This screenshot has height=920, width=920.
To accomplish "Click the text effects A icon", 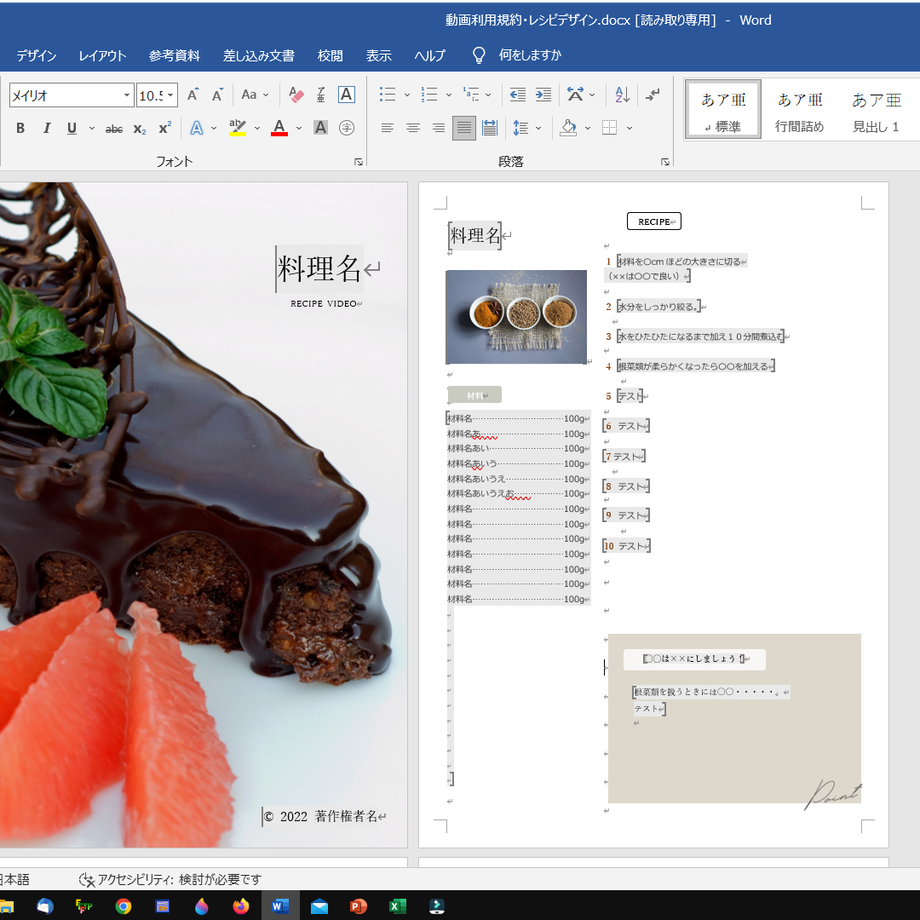I will point(197,128).
